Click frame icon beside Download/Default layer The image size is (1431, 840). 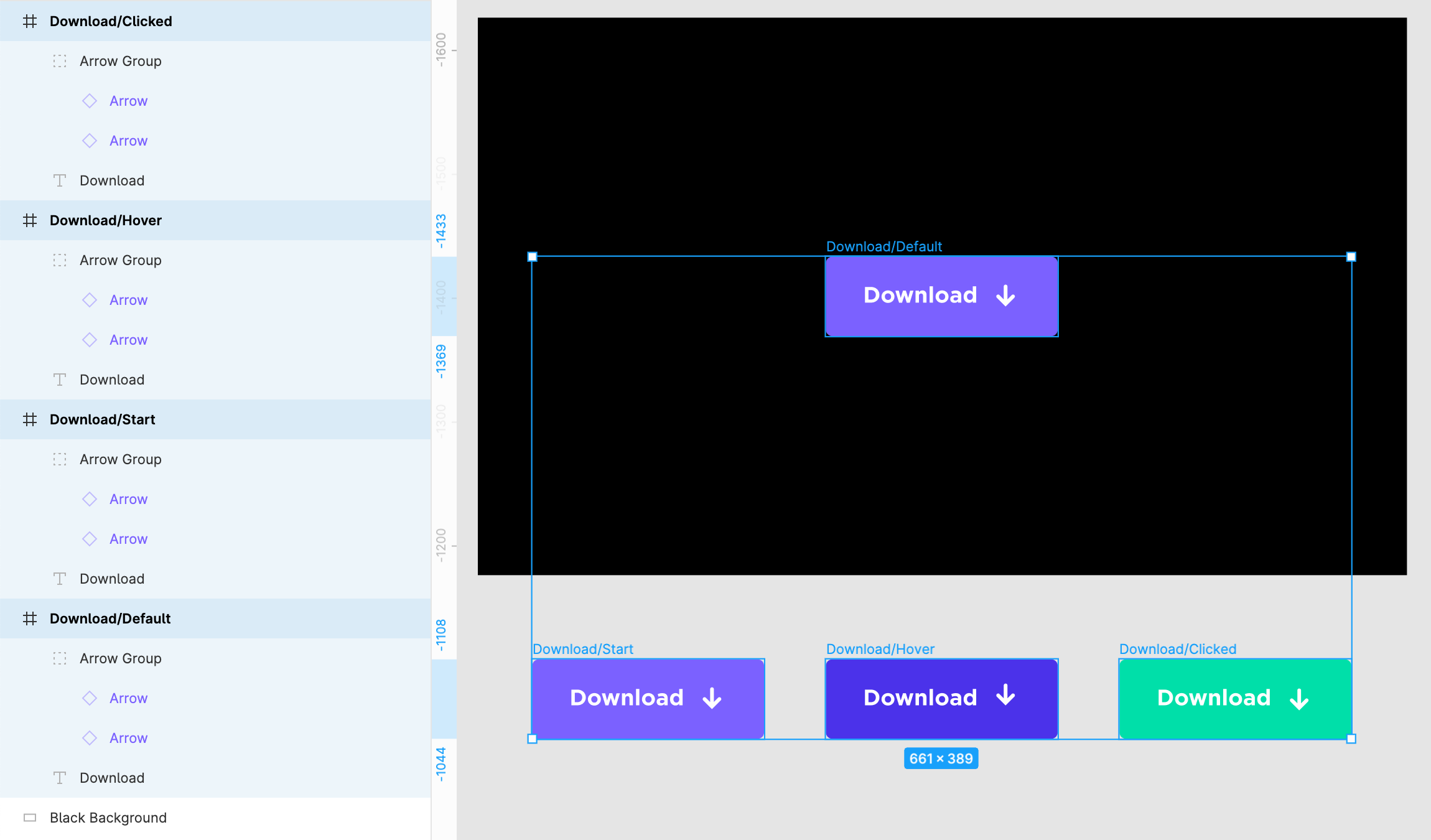29,618
